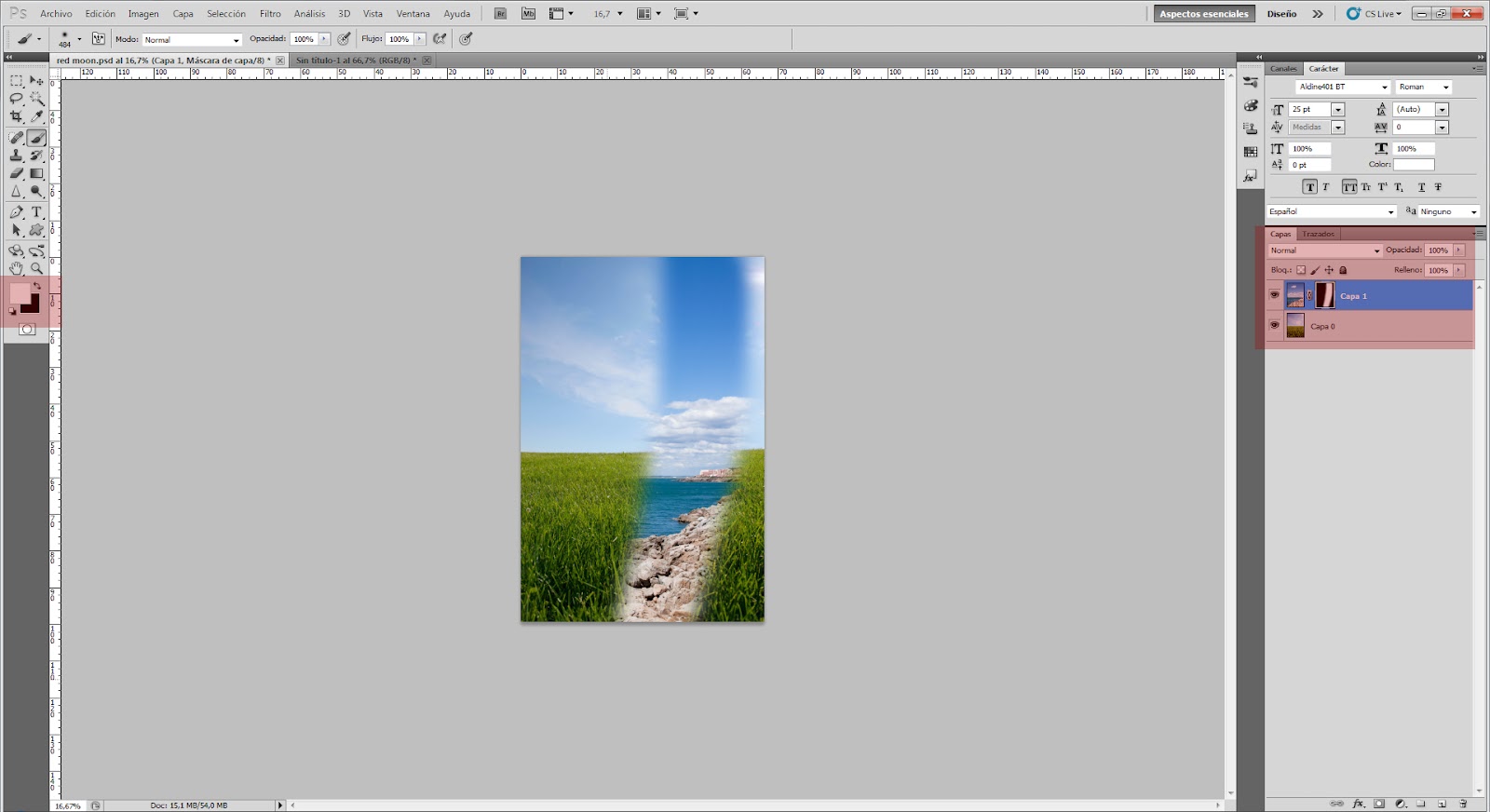1490x812 pixels.
Task: Click the Pen tool
Action: (x=16, y=212)
